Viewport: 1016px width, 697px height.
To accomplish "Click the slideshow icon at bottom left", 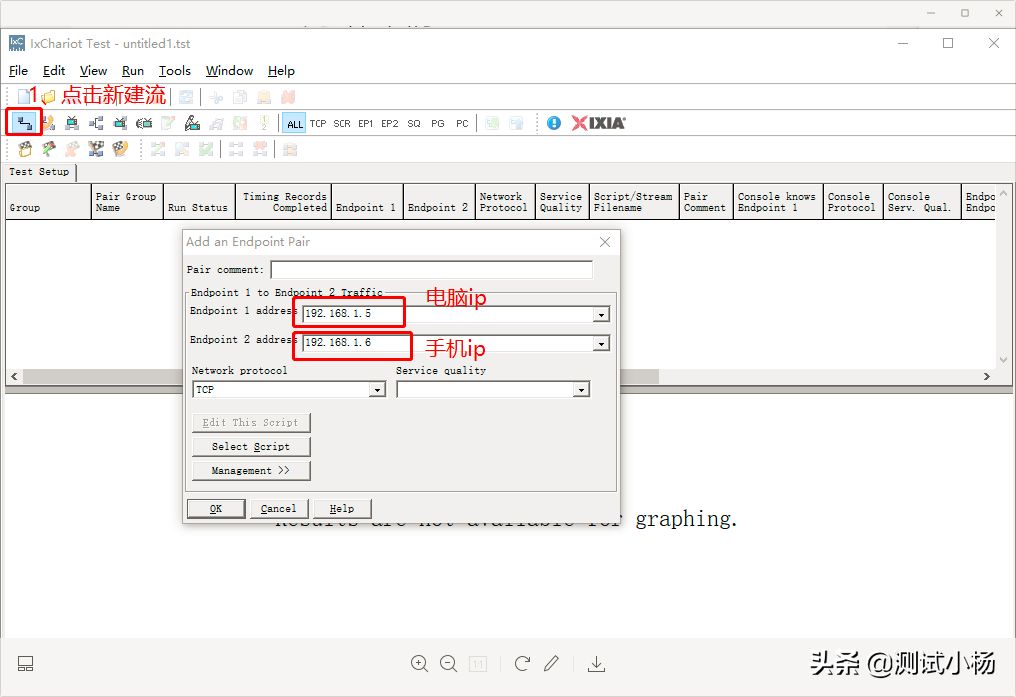I will (x=25, y=663).
